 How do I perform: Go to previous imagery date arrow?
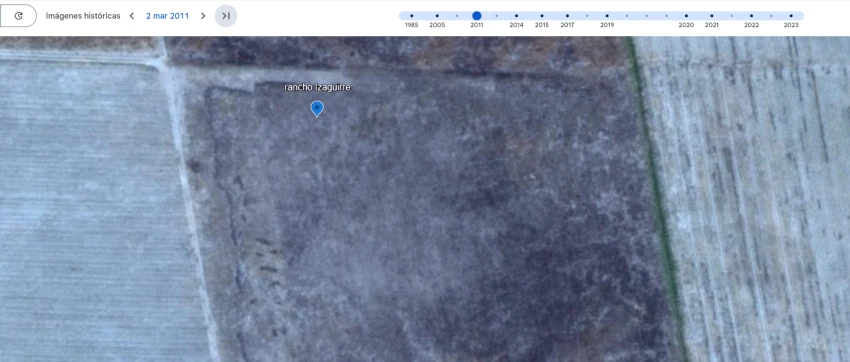click(x=132, y=16)
